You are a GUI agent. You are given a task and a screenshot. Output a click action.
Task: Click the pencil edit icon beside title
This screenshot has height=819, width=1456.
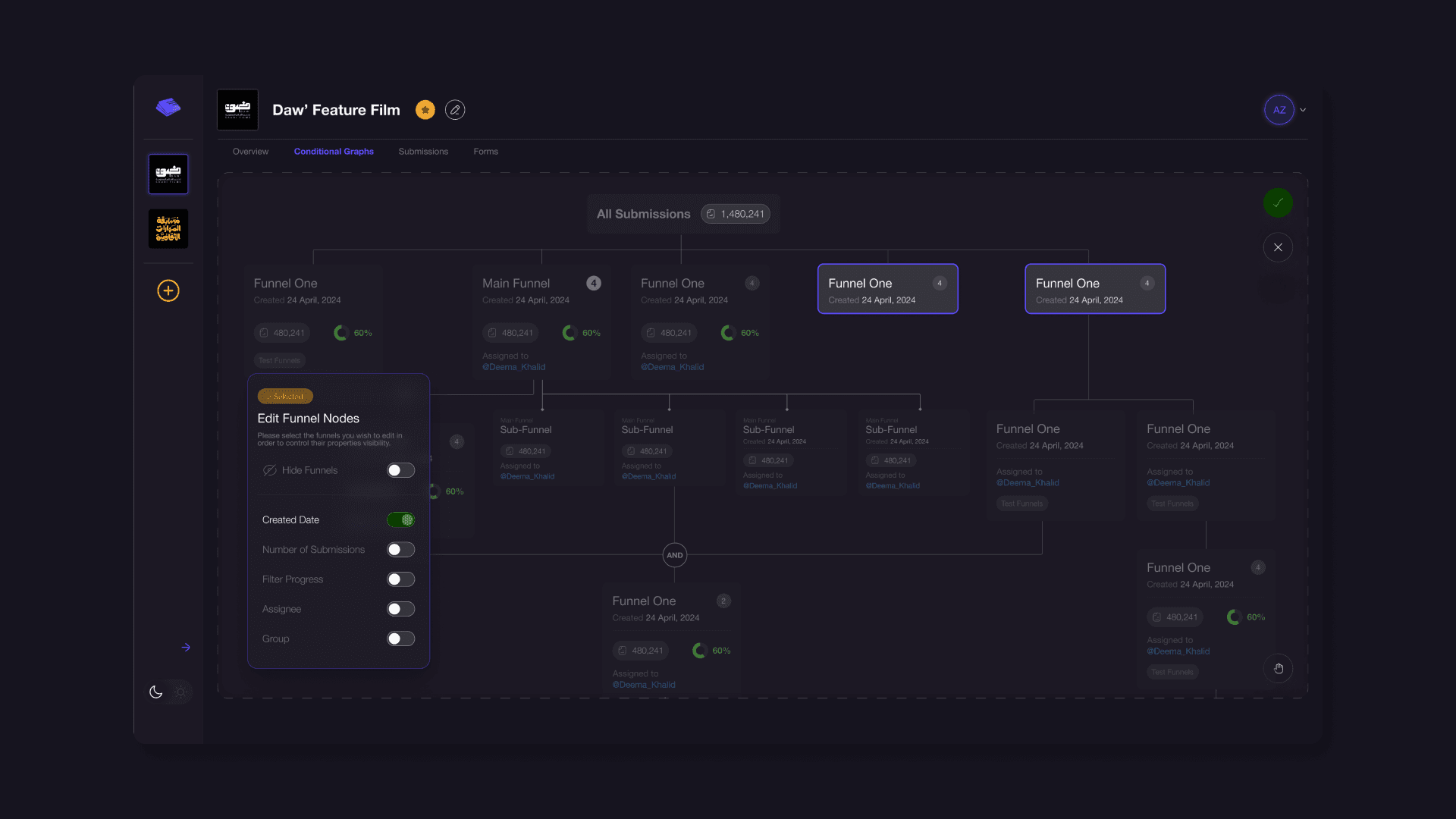pos(455,110)
